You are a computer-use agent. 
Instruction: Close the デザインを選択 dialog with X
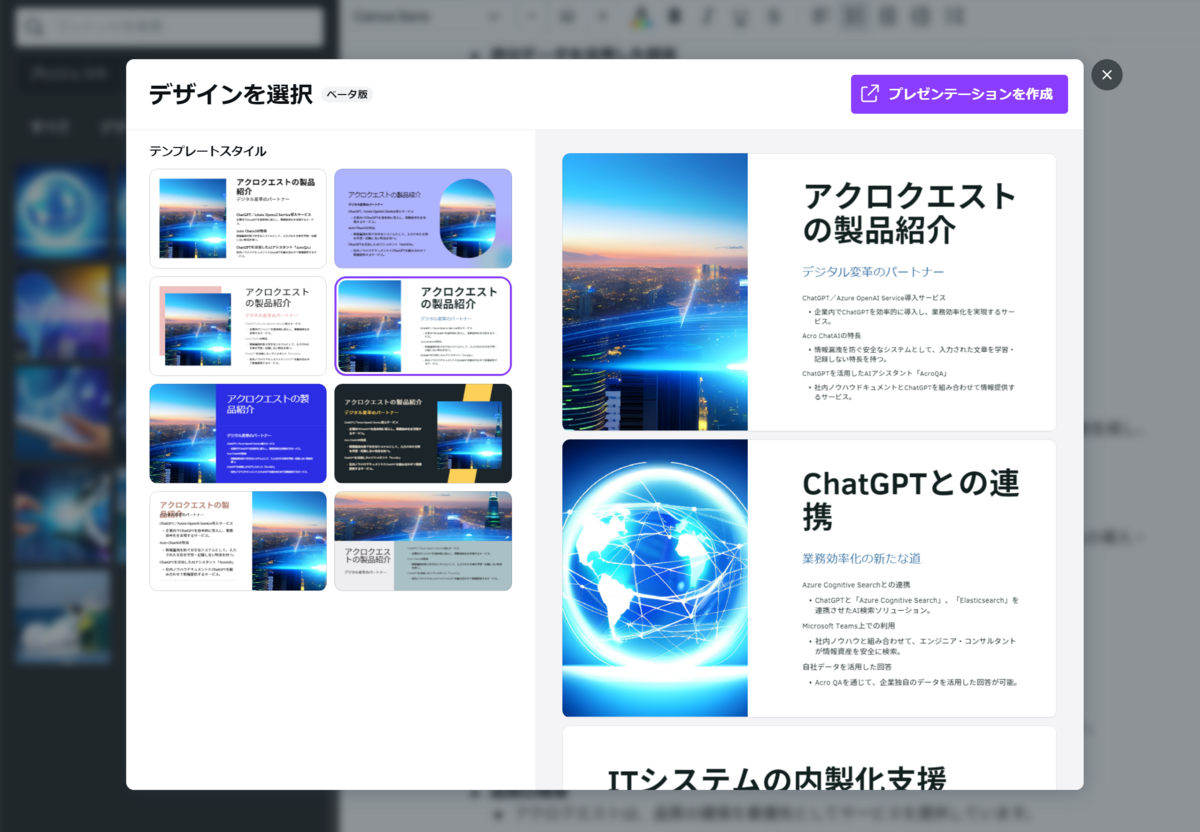click(x=1107, y=75)
